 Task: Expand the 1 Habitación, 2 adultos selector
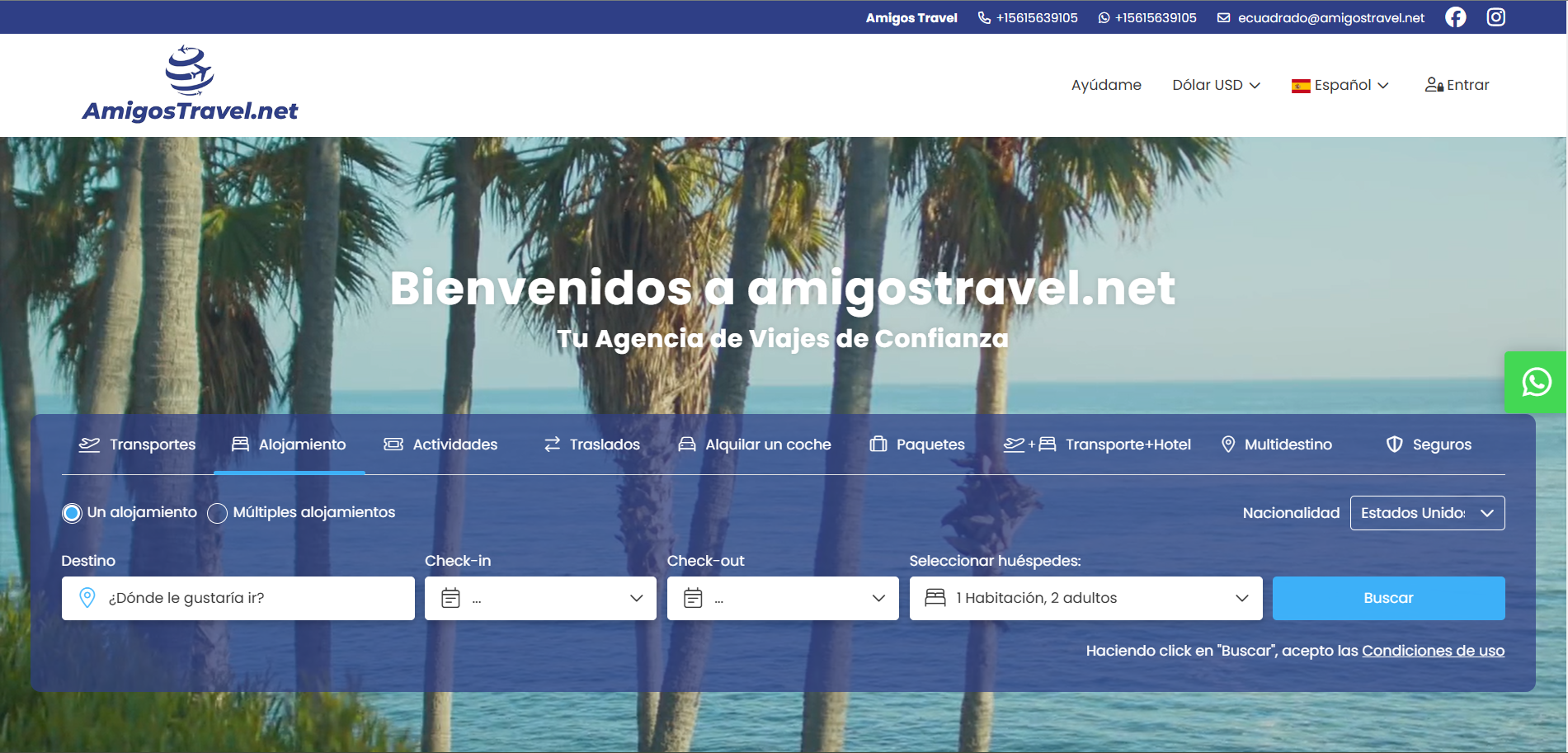pos(1085,598)
